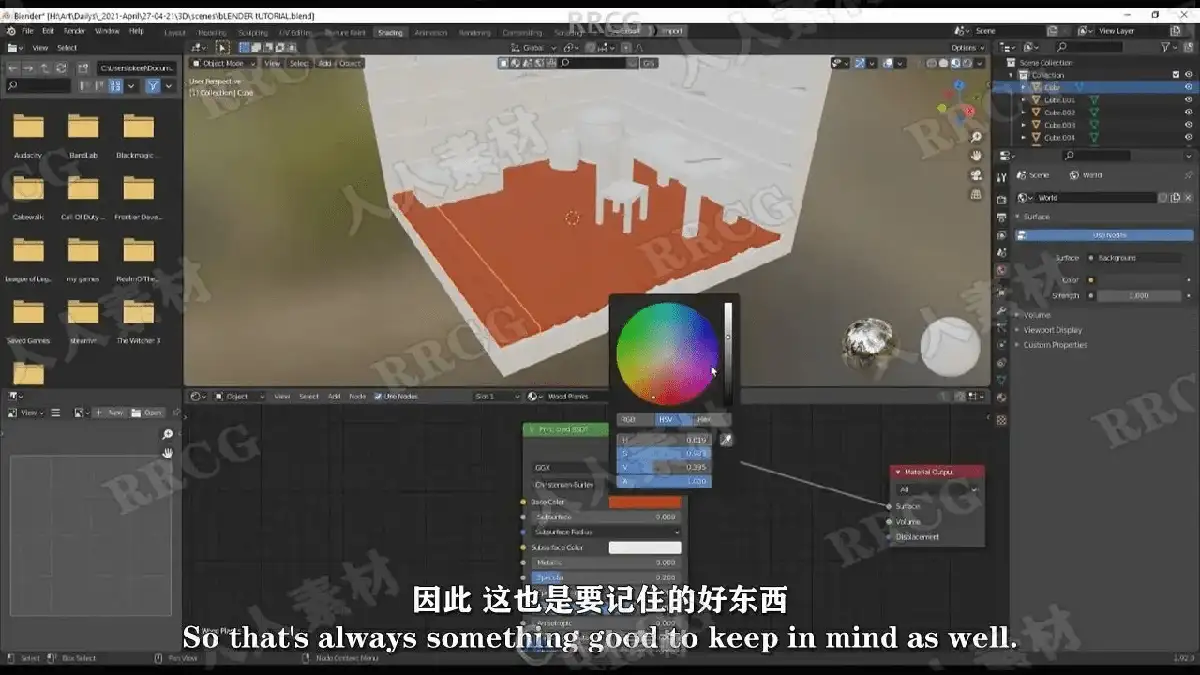1200x675 pixels.
Task: Open the File menu
Action: tap(28, 31)
